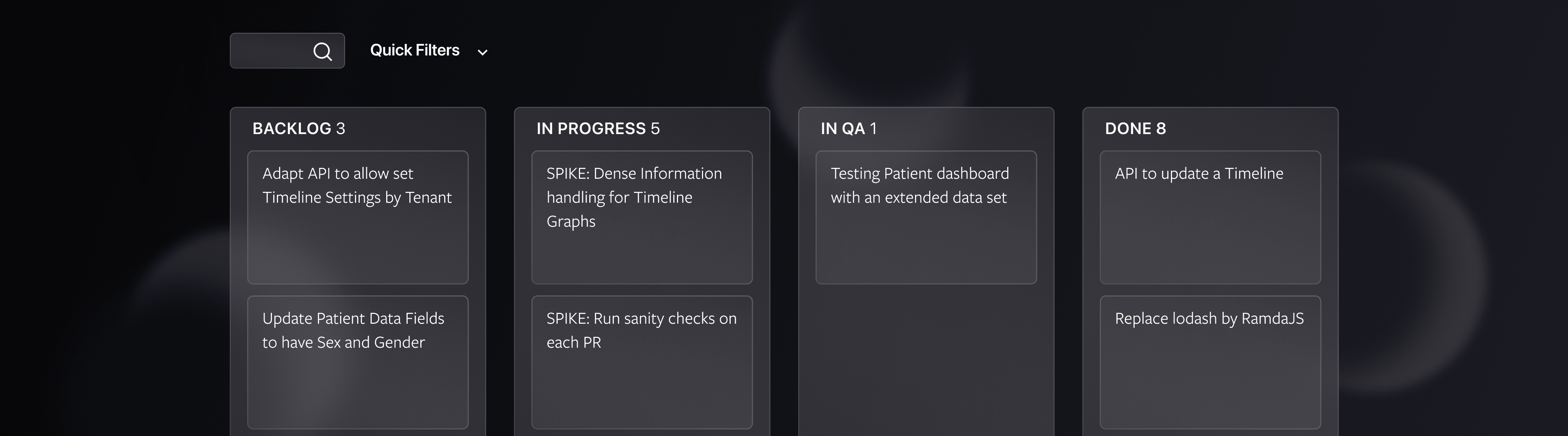Open the Testing Patient dashboard card
The width and height of the screenshot is (1568, 436).
pos(926,217)
